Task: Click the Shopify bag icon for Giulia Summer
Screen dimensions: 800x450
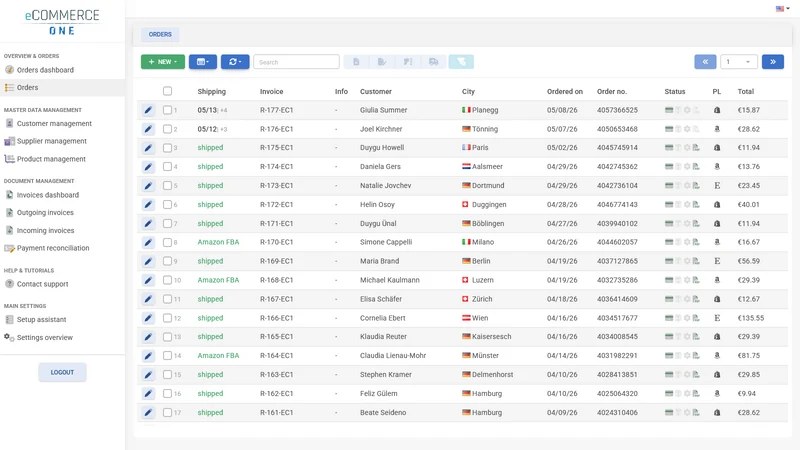Action: coord(717,110)
